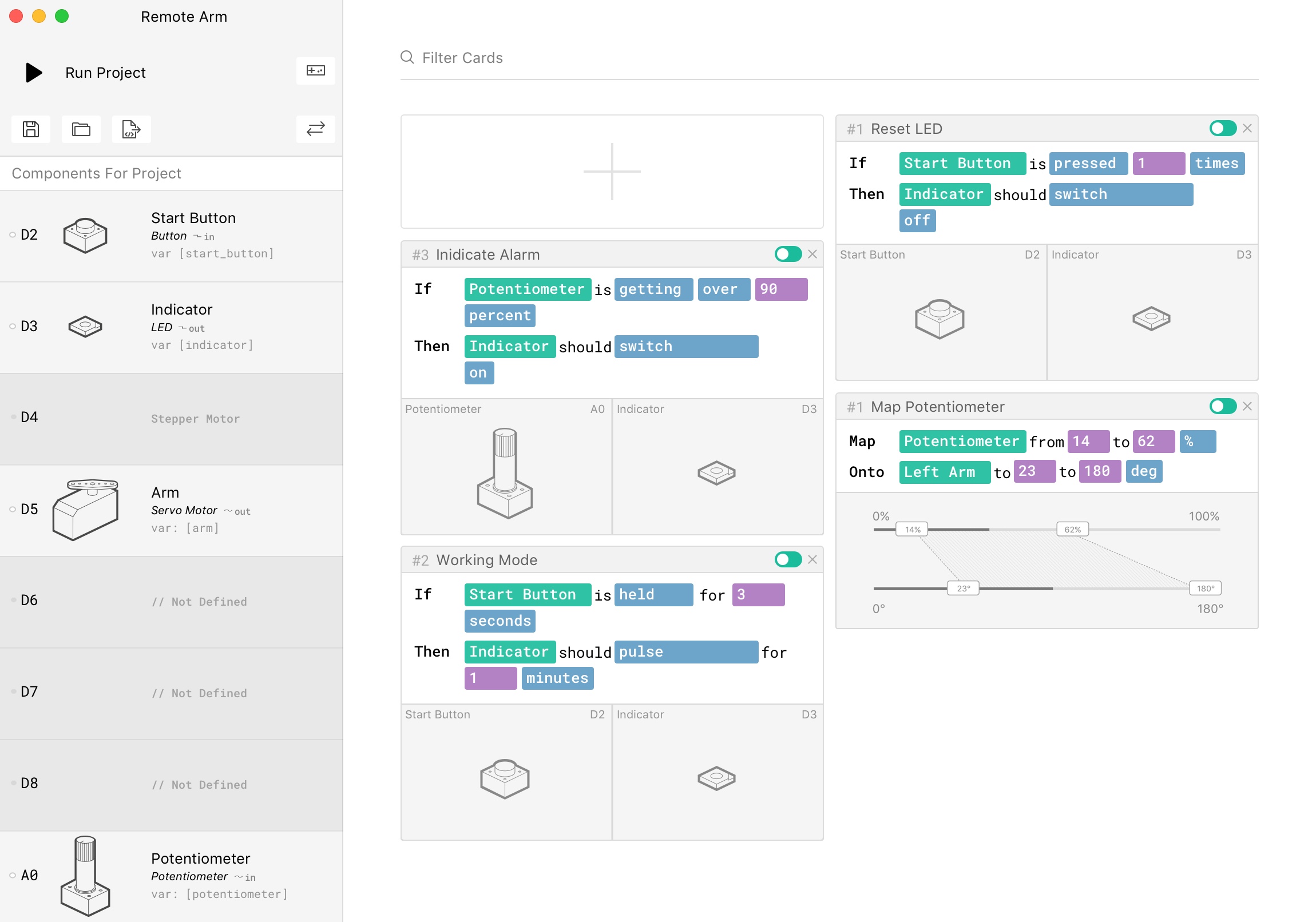Click the Run Project label
Viewport: 1316px width, 922px height.
pos(105,73)
